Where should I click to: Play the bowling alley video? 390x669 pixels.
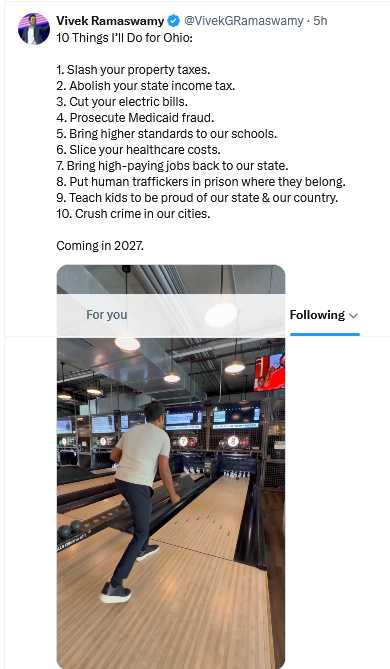coord(171,467)
